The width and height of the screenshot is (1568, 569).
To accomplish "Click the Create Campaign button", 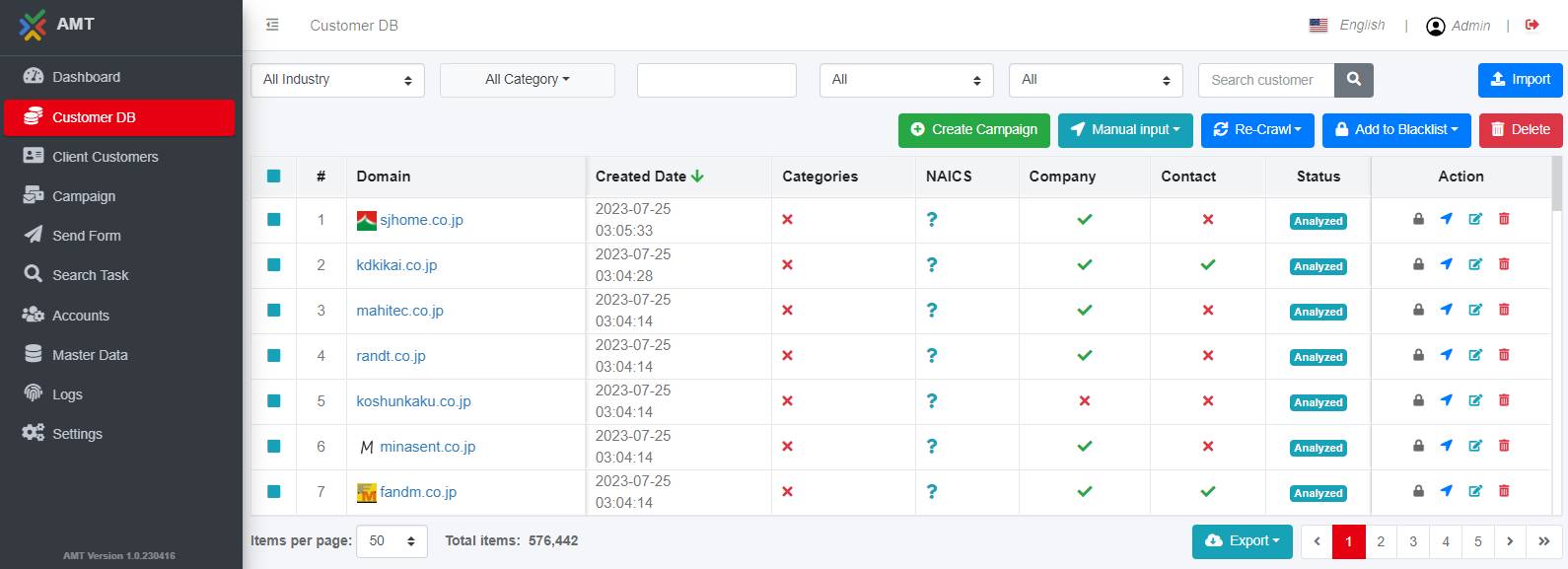I will click(974, 130).
